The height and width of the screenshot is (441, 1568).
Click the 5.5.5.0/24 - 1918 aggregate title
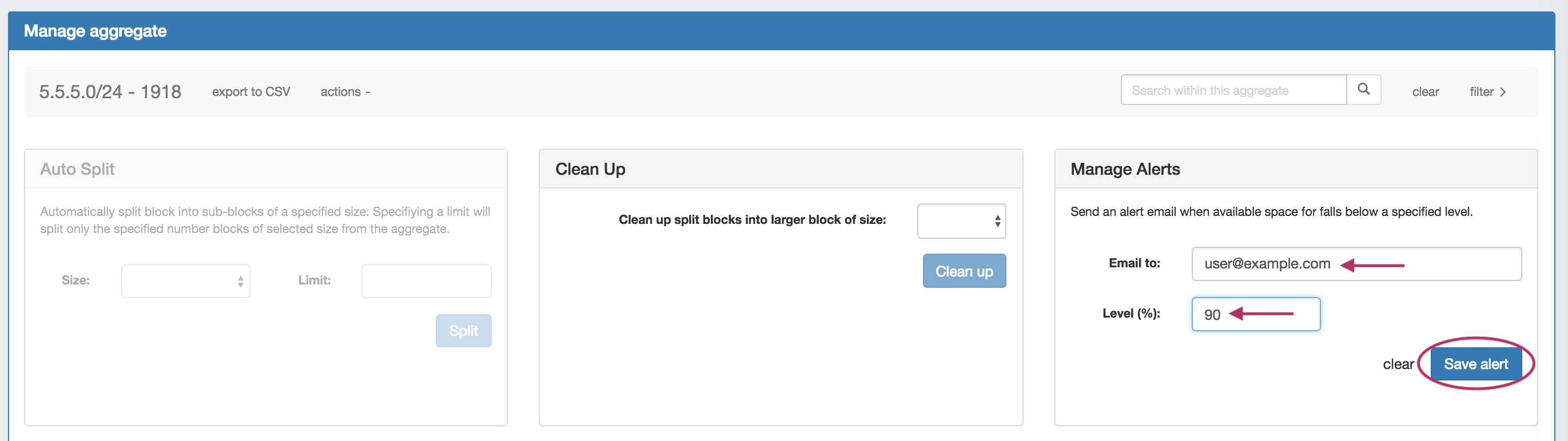click(x=110, y=92)
